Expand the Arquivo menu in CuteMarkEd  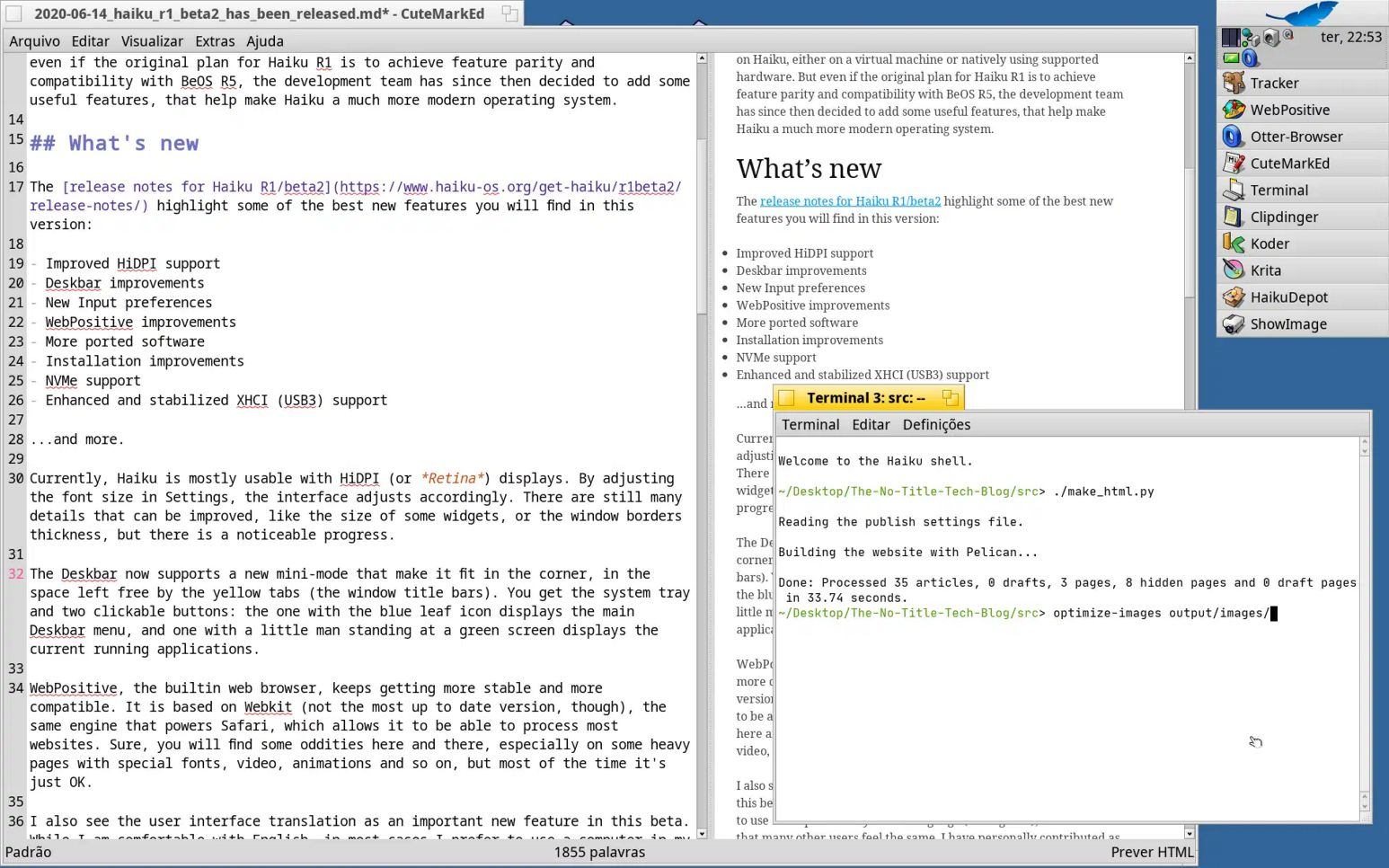click(x=34, y=41)
